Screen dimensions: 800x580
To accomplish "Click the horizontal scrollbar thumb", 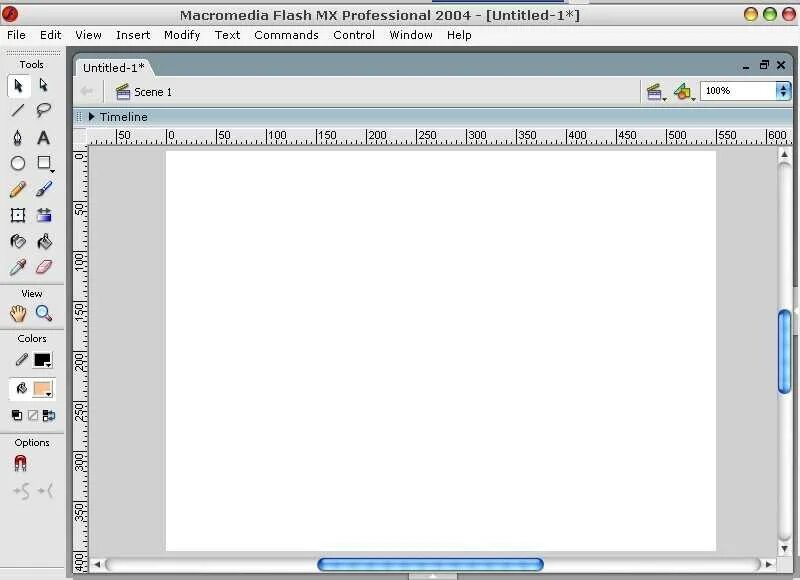I will 430,564.
